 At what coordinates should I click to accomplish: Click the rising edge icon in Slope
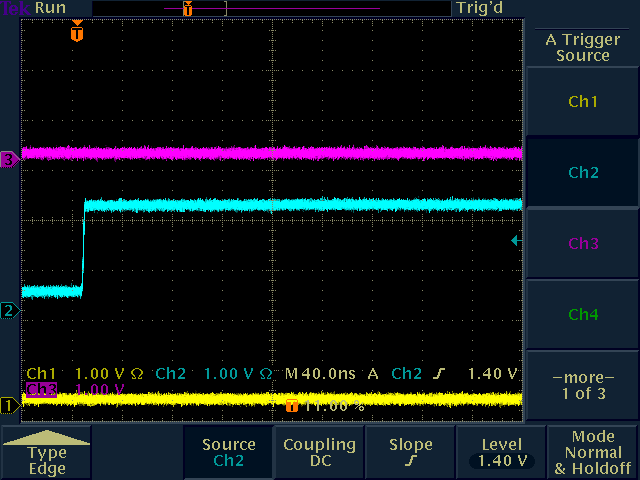click(410, 461)
